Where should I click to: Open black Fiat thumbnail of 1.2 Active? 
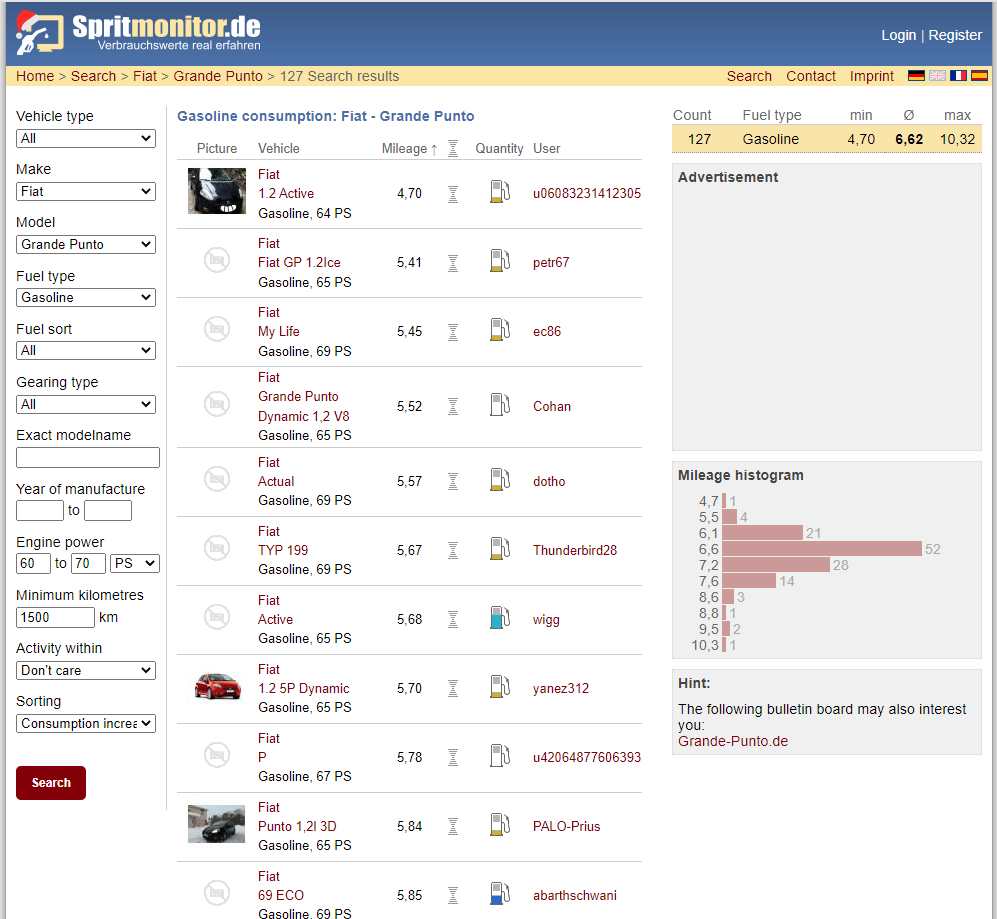tap(216, 191)
